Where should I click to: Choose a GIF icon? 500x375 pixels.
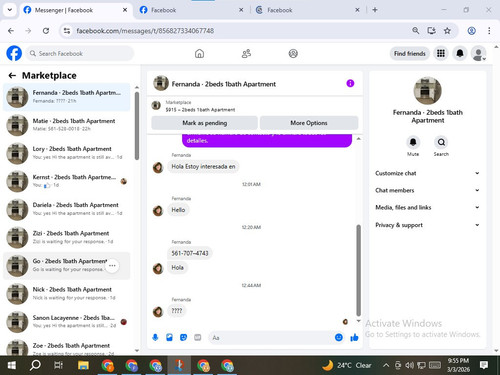click(198, 338)
